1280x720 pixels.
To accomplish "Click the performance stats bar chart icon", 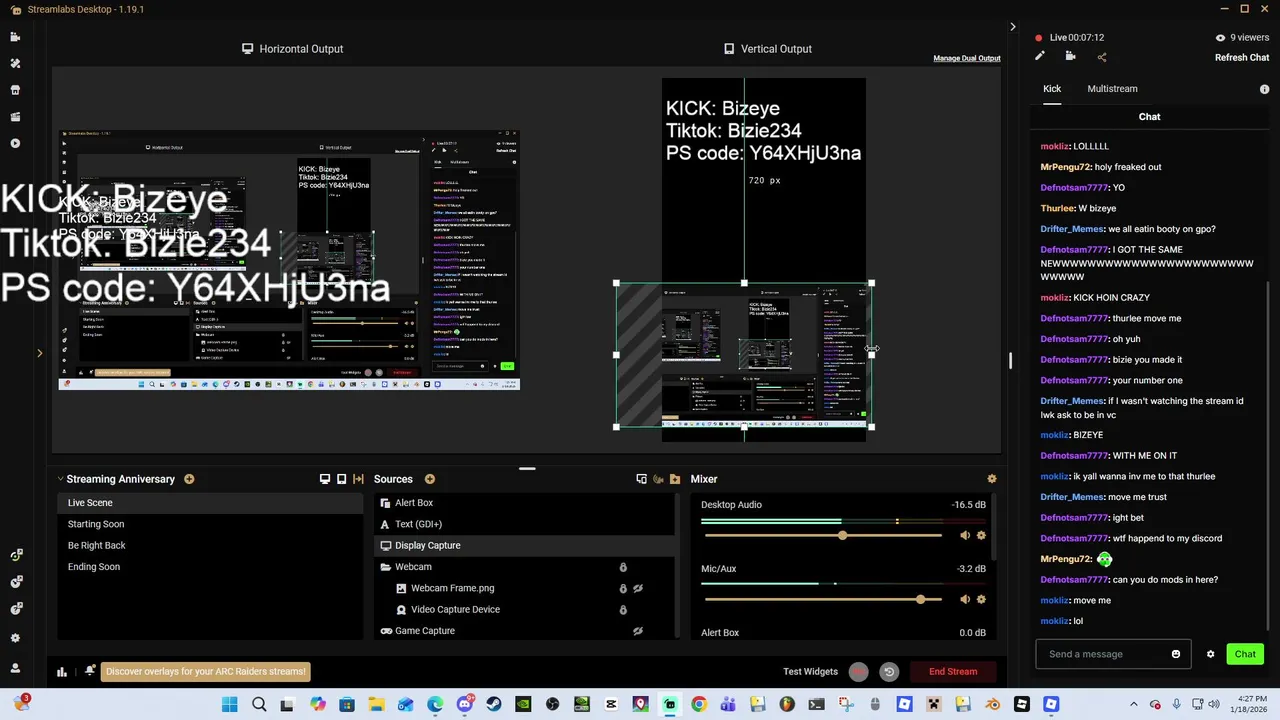I will click(62, 672).
